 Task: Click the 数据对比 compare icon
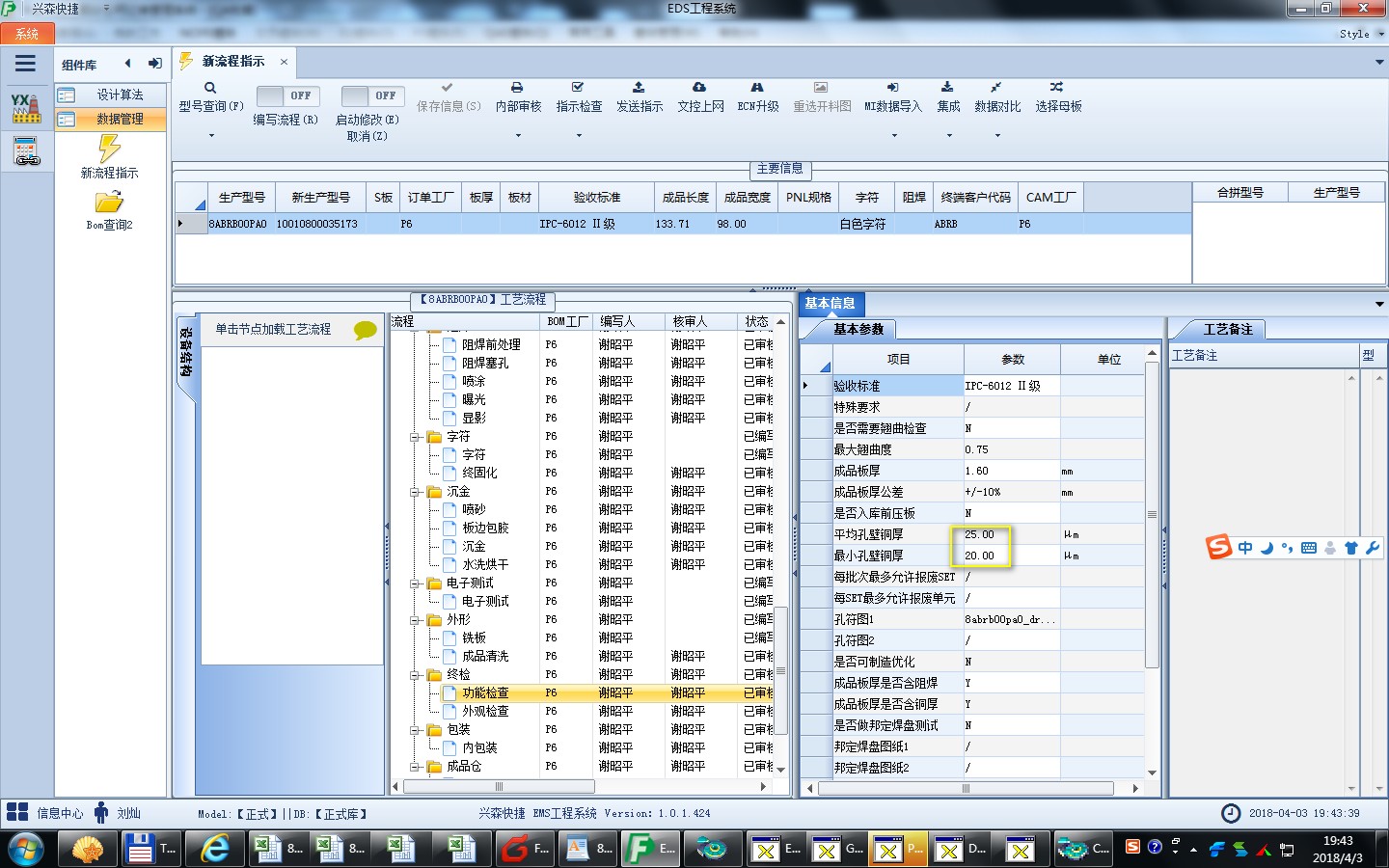(996, 88)
